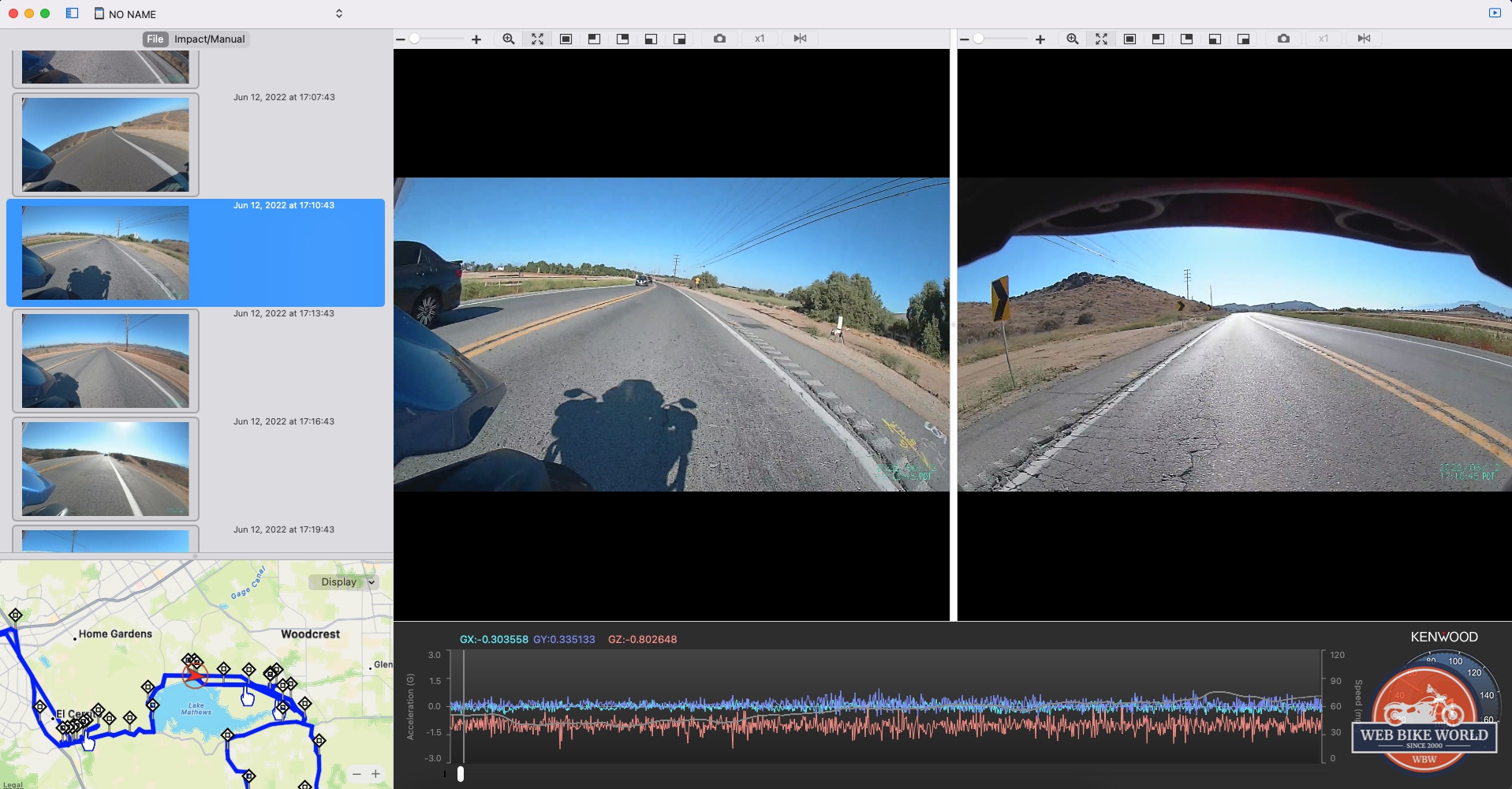Toggle the sidebar panel icon in title bar
1512x789 pixels.
pos(72,13)
